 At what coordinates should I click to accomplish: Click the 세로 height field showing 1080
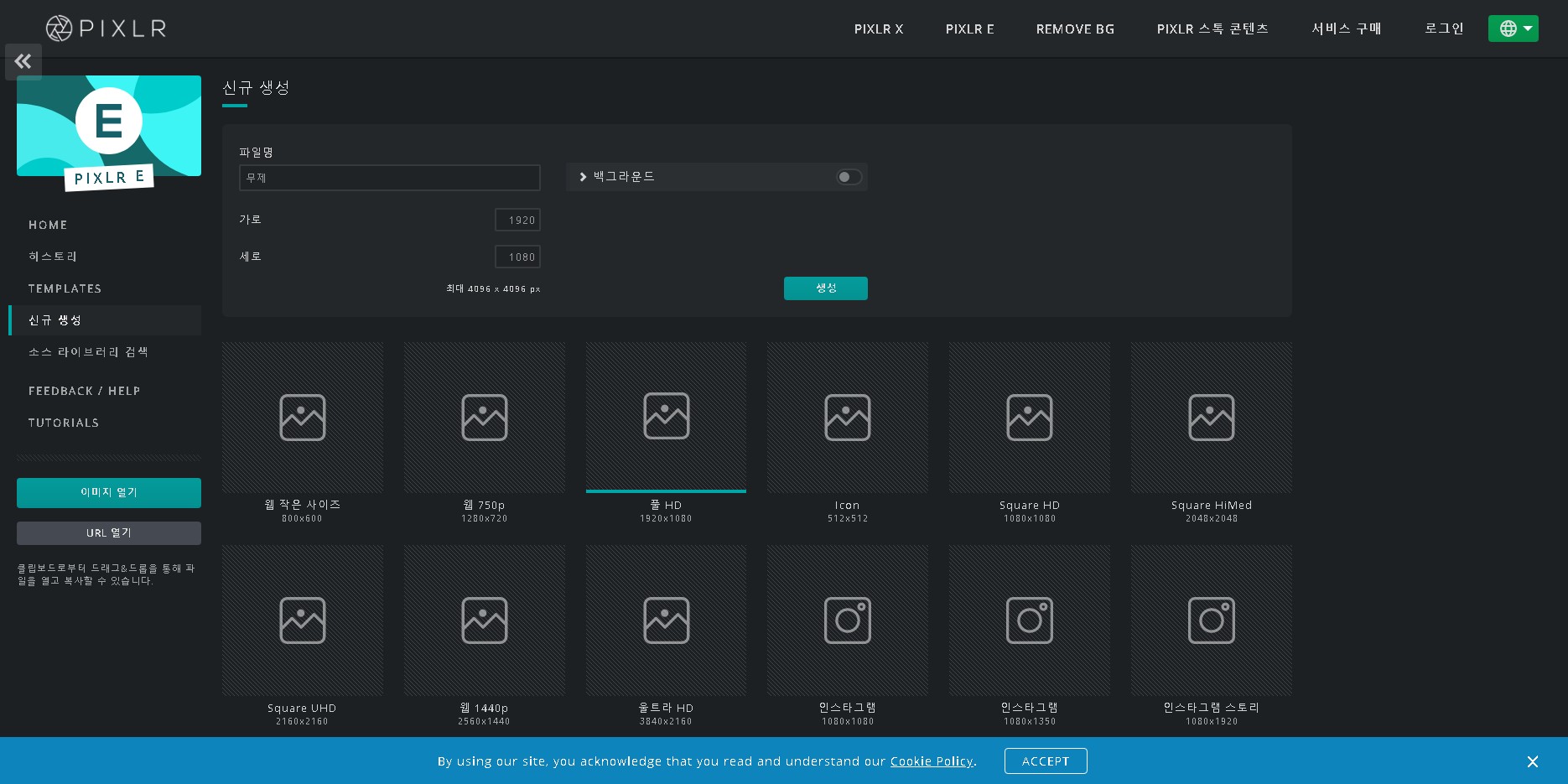(x=517, y=257)
